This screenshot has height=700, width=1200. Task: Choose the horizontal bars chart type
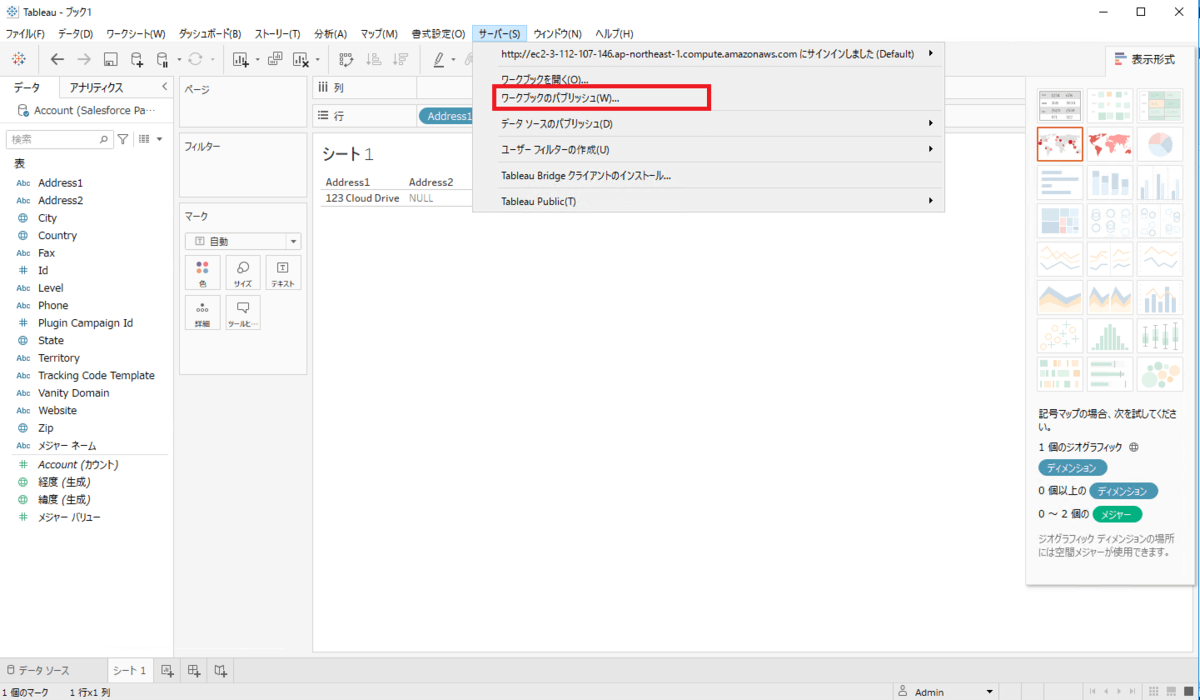click(1060, 183)
